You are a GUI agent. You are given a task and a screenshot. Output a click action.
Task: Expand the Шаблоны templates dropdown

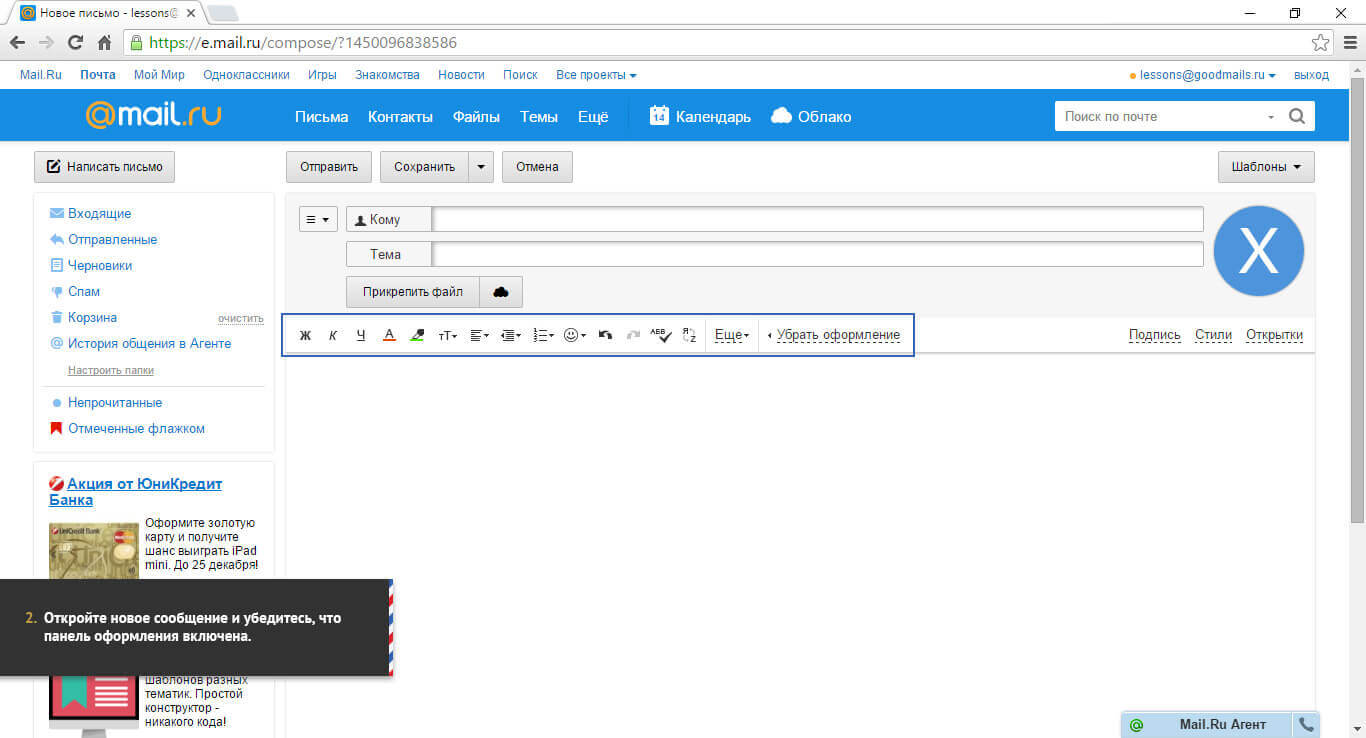pyautogui.click(x=1265, y=167)
